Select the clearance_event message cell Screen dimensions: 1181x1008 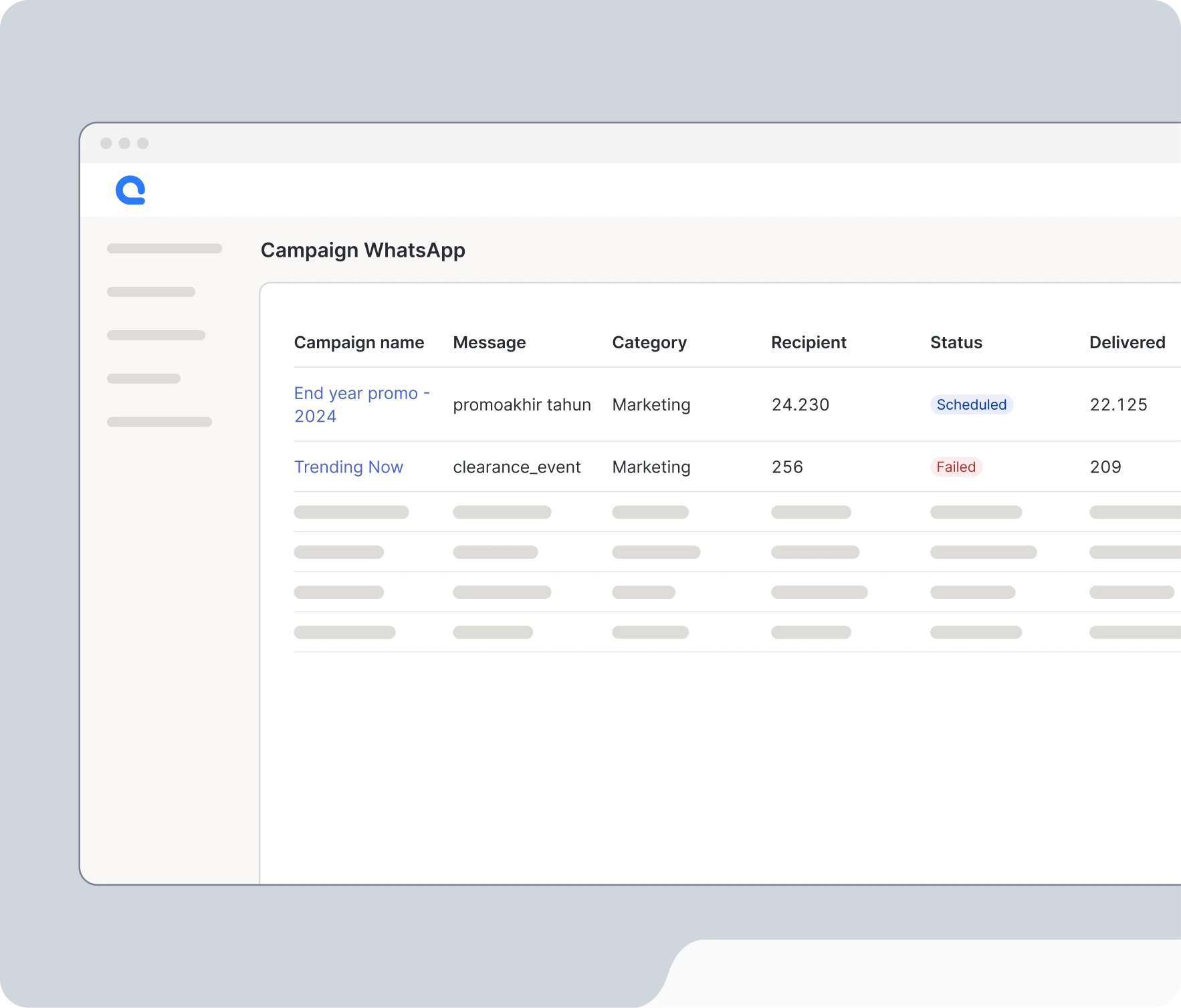coord(516,467)
